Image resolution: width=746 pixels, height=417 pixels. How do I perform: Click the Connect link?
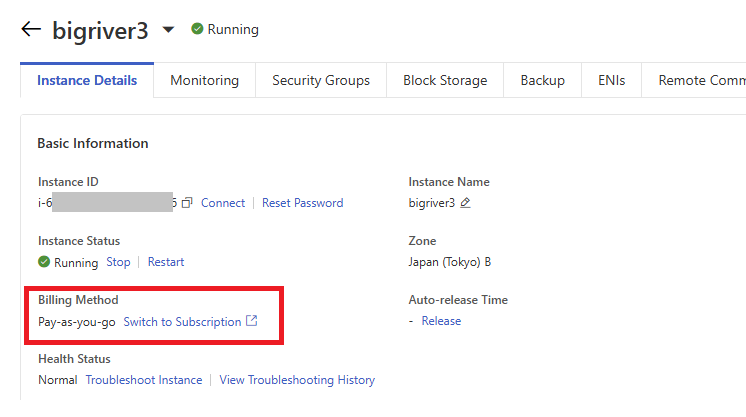223,203
